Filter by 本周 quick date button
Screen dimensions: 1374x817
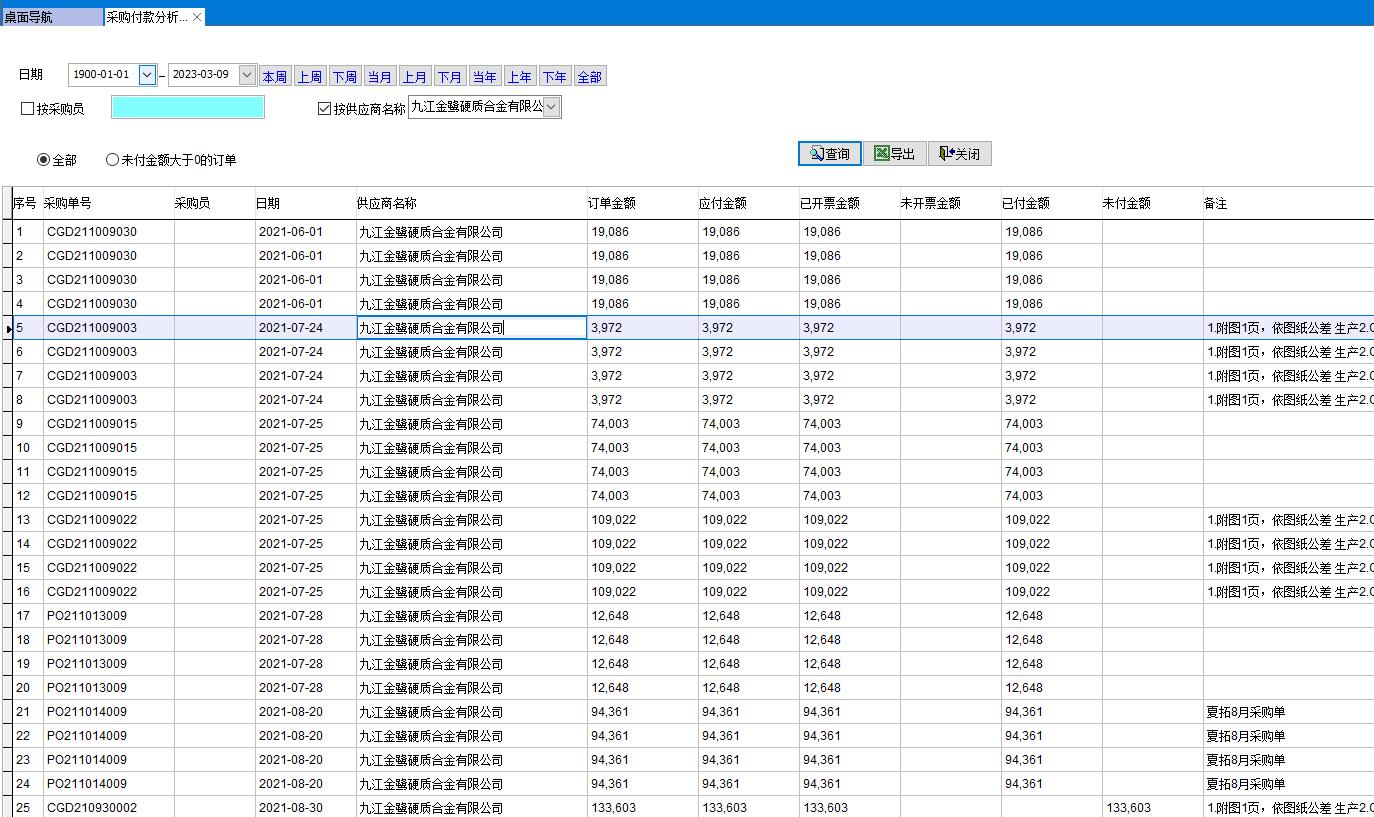(x=275, y=77)
